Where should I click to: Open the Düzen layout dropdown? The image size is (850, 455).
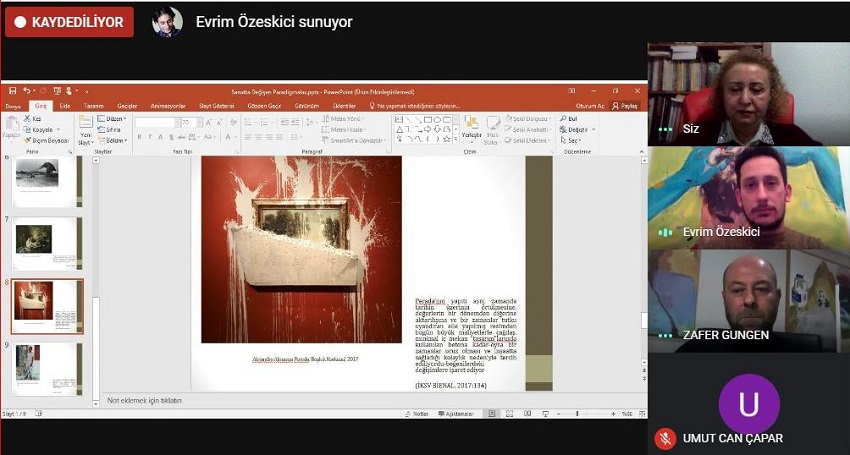[114, 119]
